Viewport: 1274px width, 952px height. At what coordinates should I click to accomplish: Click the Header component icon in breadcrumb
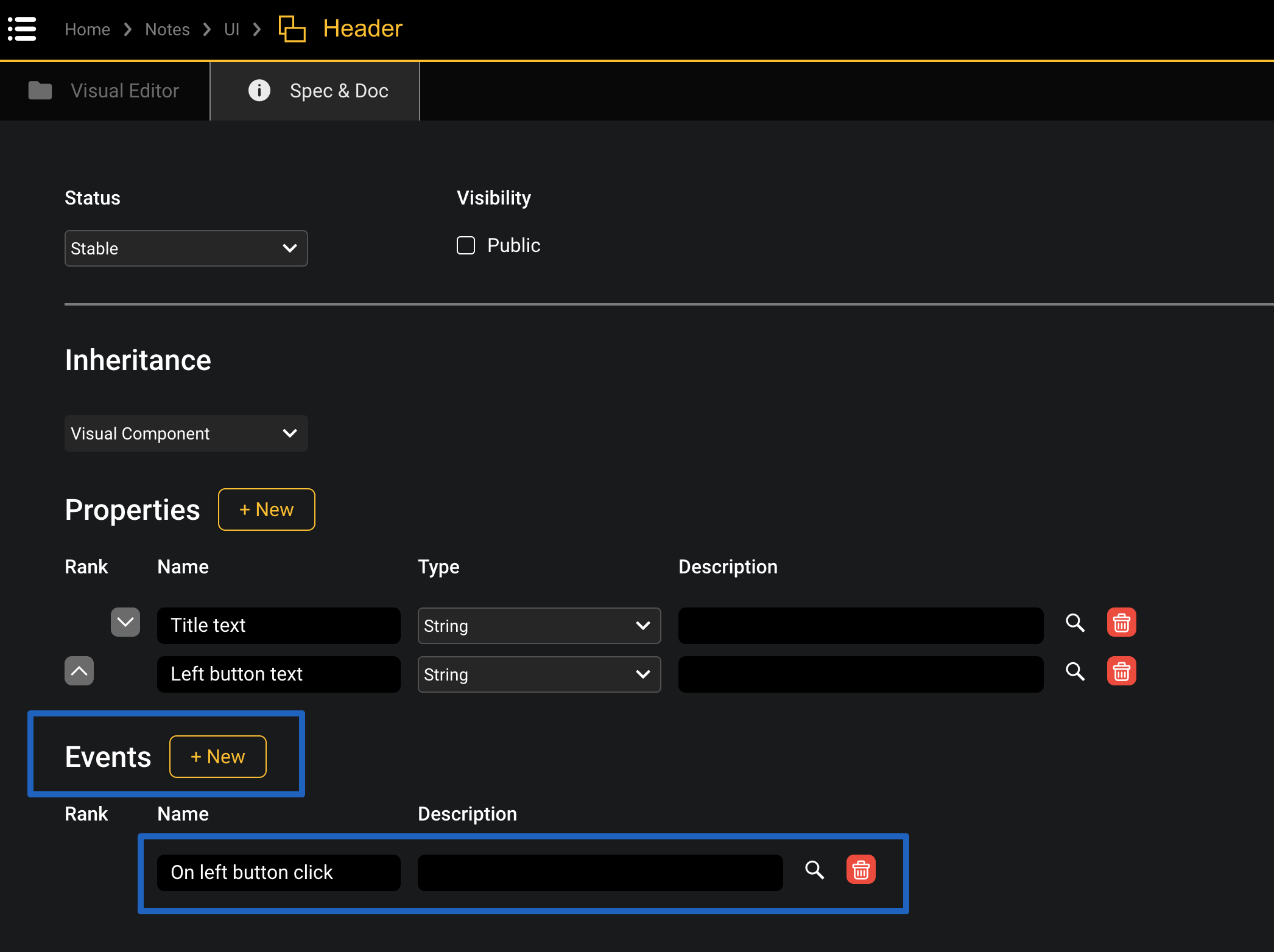tap(292, 29)
